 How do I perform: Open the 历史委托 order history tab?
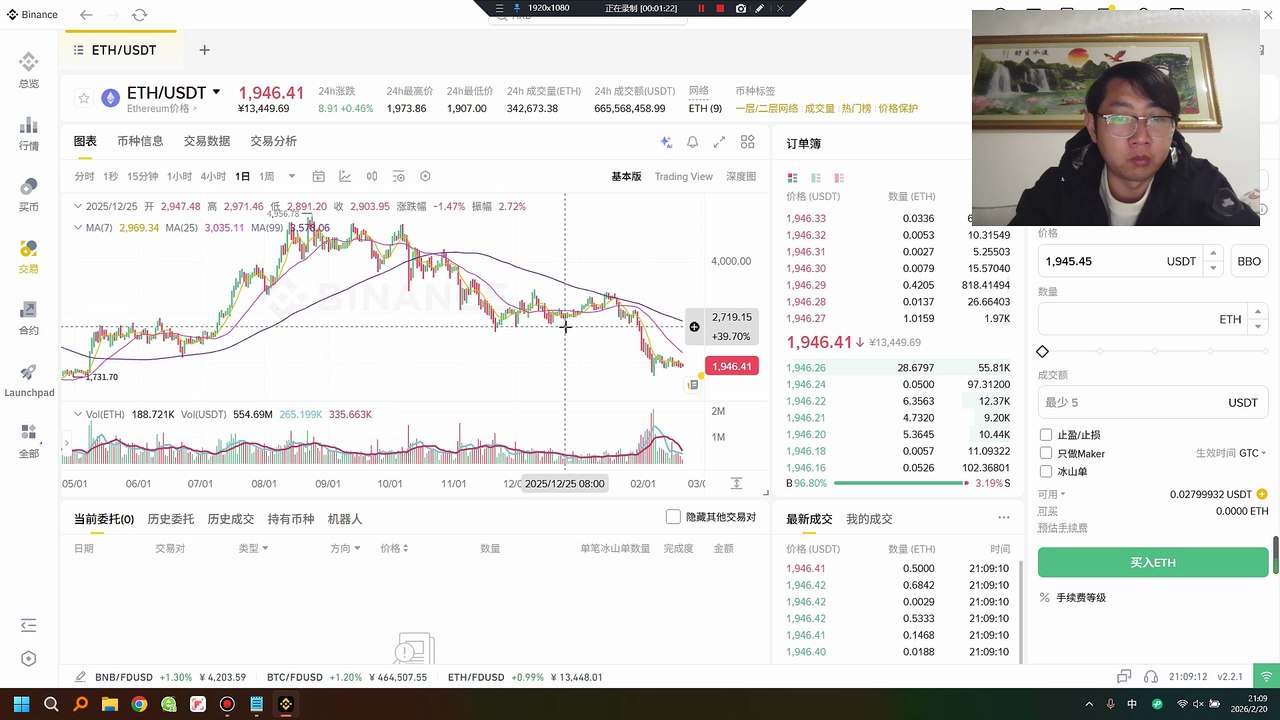point(171,519)
